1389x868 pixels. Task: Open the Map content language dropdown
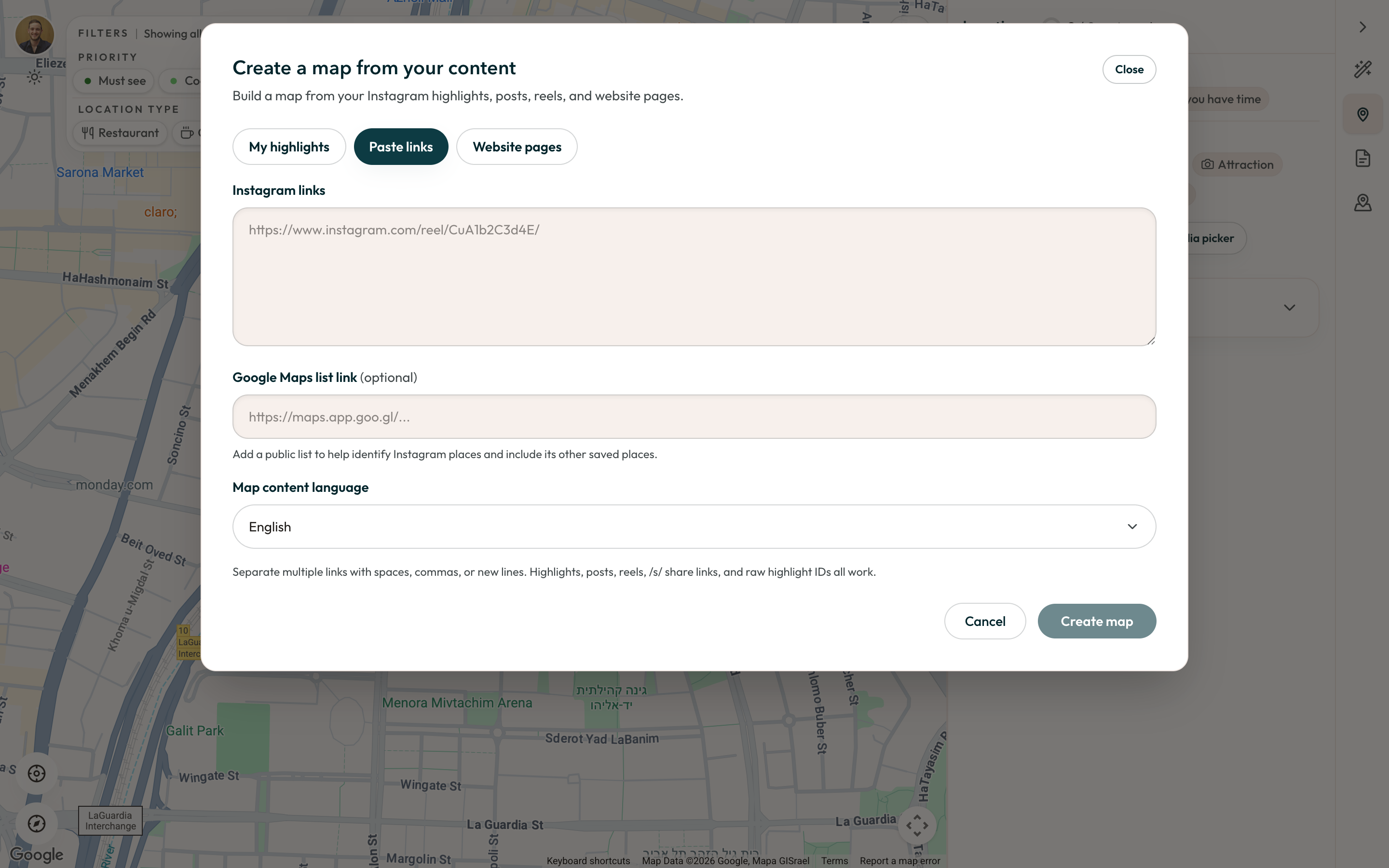coord(694,527)
